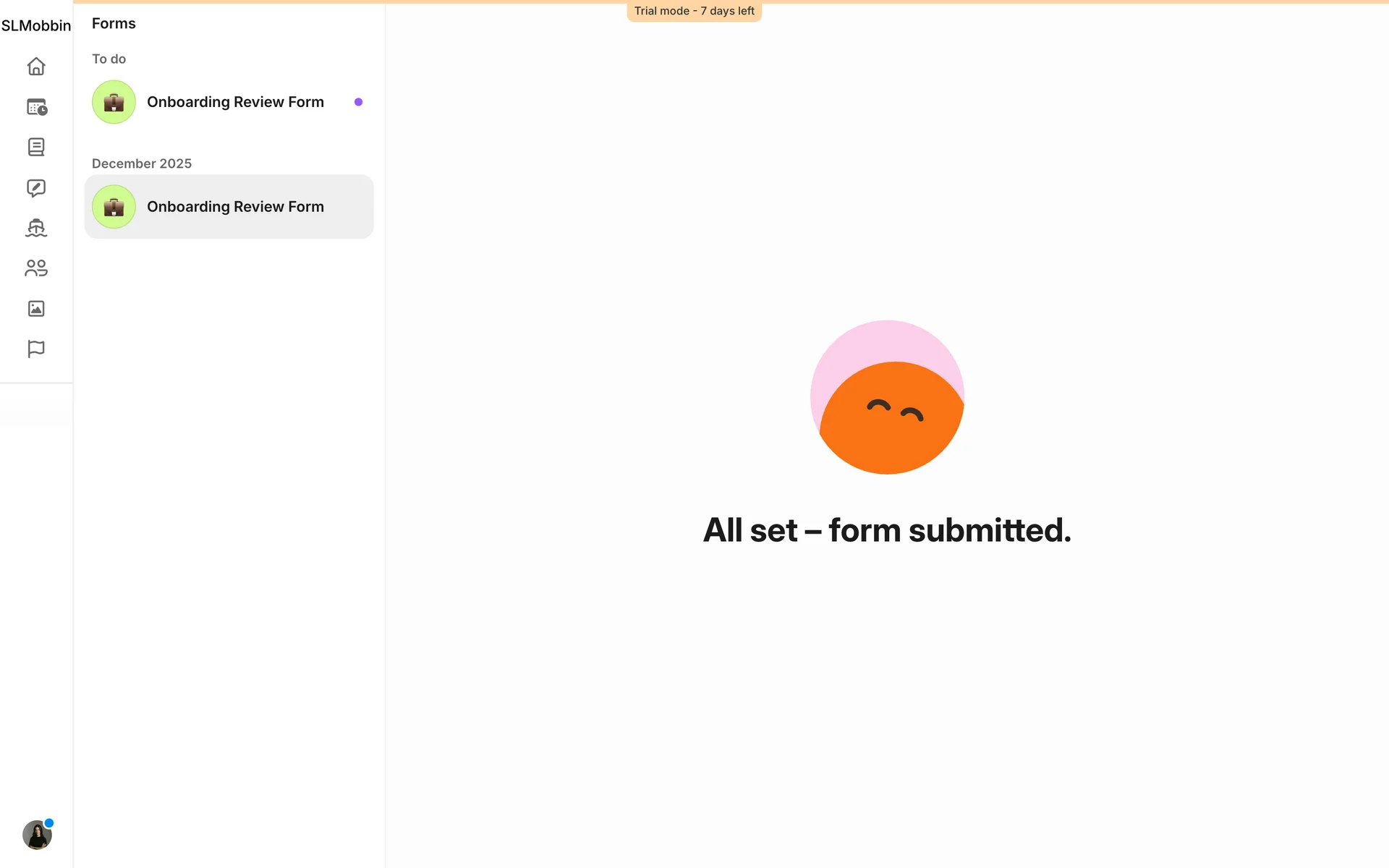Open the calendar with clock icon
Screen dimensions: 1389x868
point(36,107)
